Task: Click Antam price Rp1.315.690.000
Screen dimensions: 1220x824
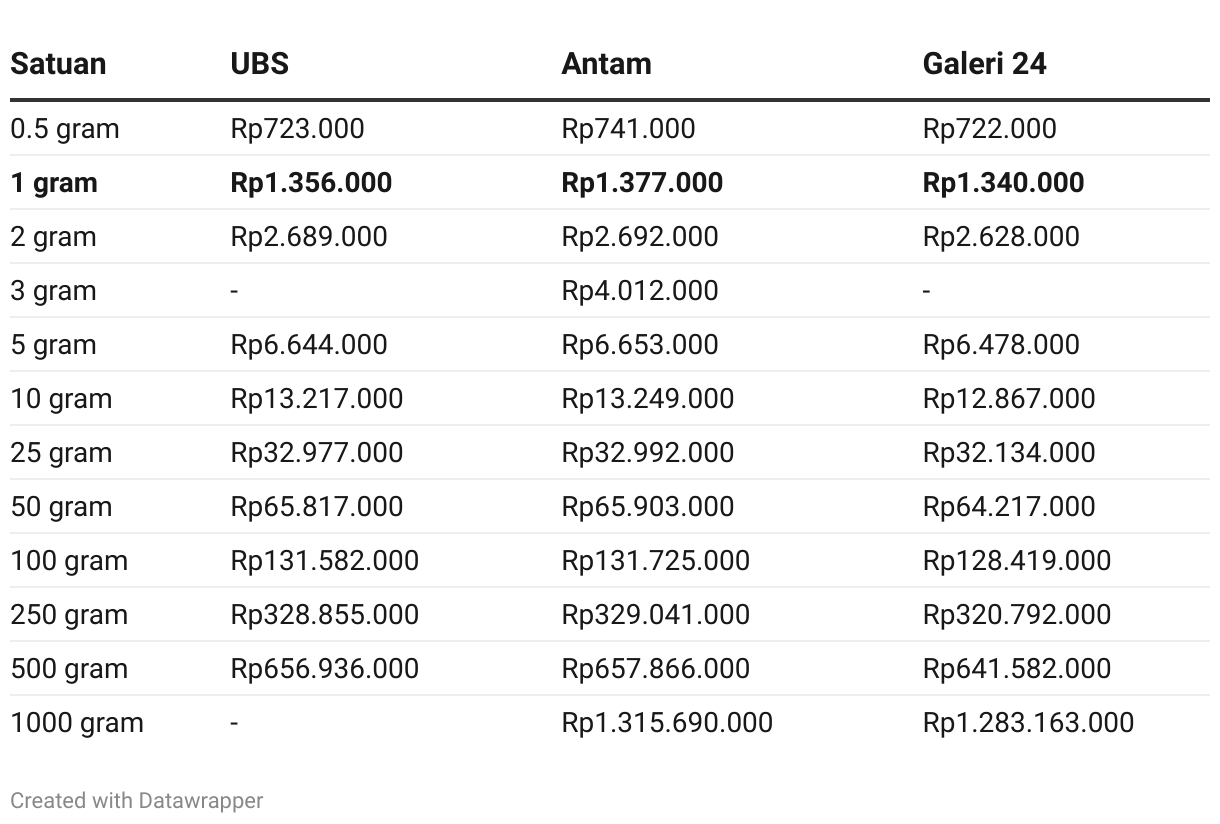Action: tap(667, 723)
